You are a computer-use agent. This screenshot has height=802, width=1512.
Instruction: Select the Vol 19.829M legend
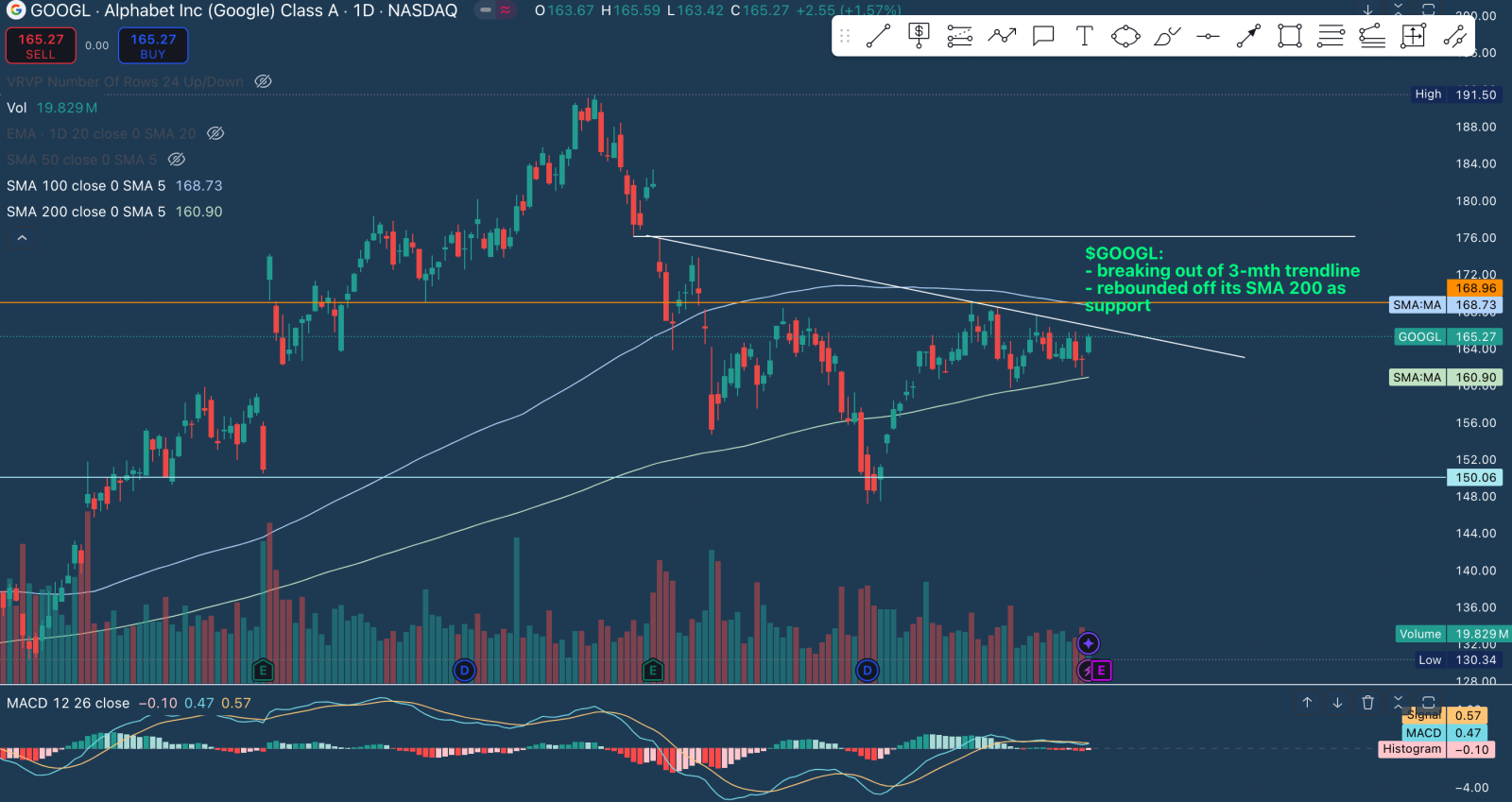pos(52,108)
